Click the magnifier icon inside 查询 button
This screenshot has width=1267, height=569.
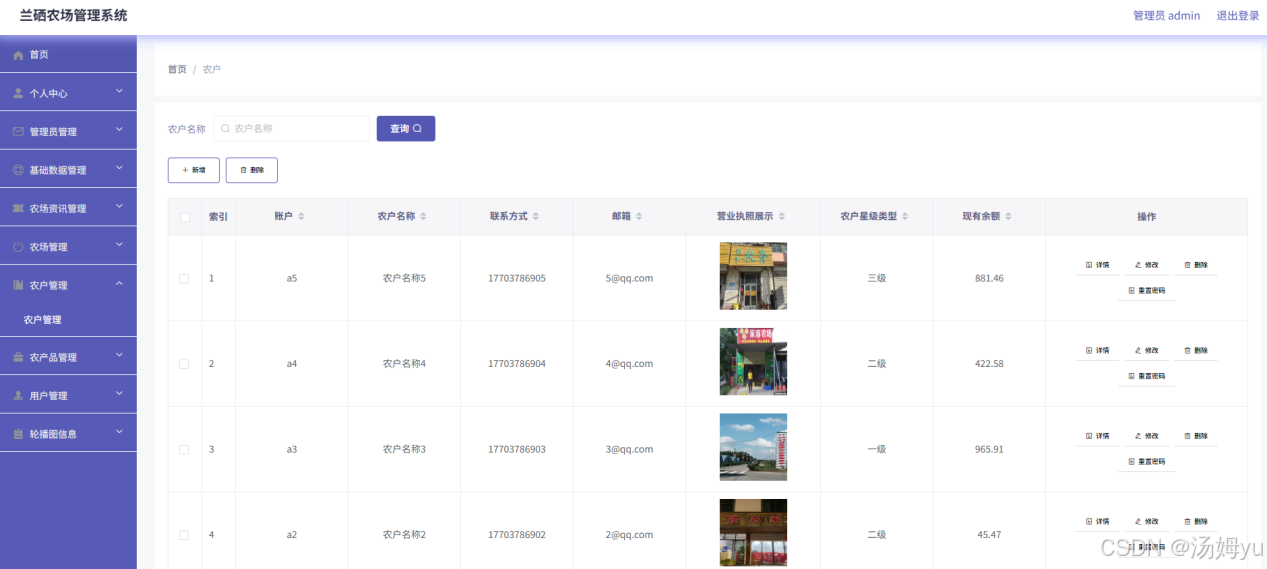point(417,128)
